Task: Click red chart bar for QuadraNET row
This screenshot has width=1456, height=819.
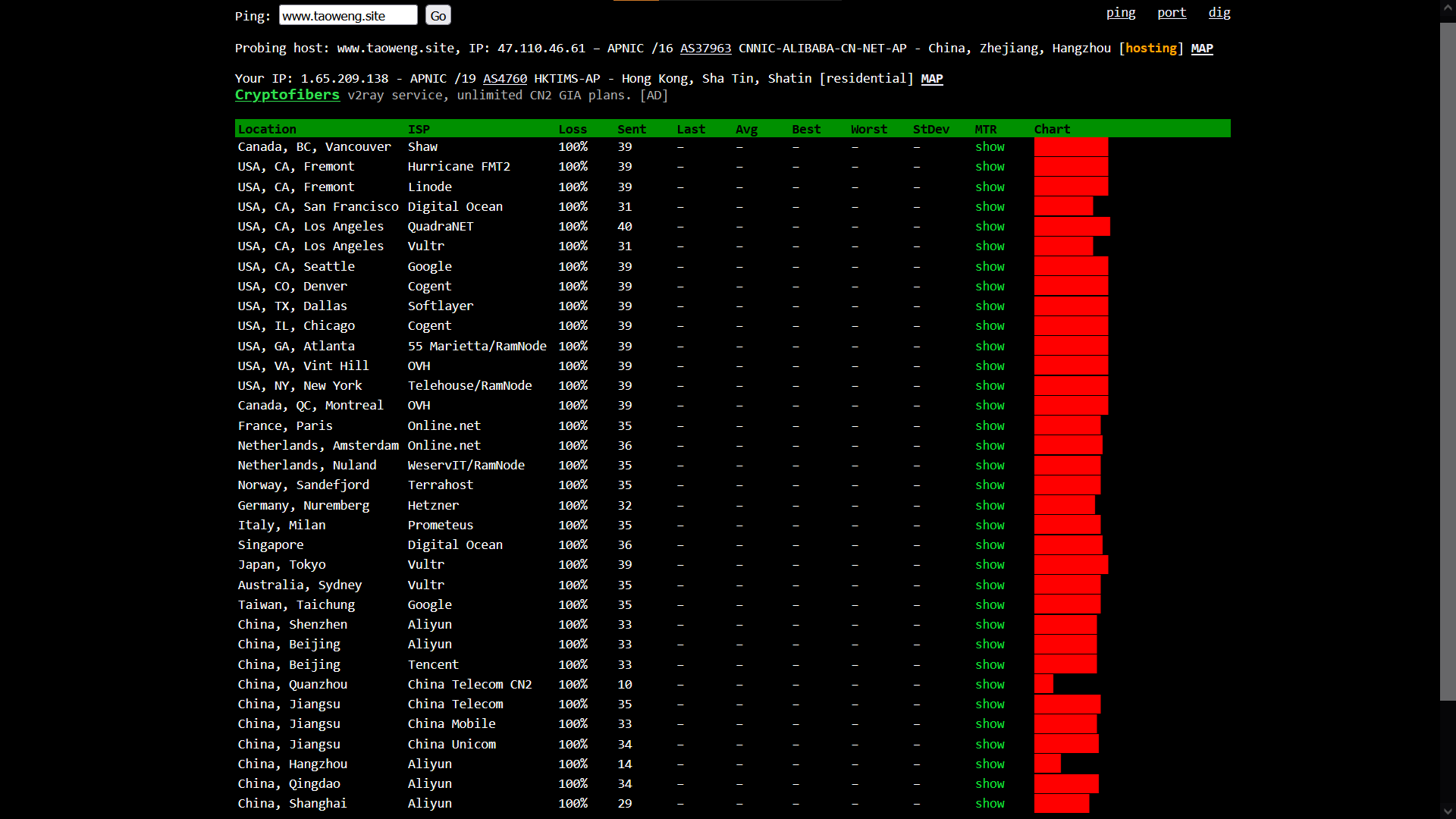Action: 1071,227
